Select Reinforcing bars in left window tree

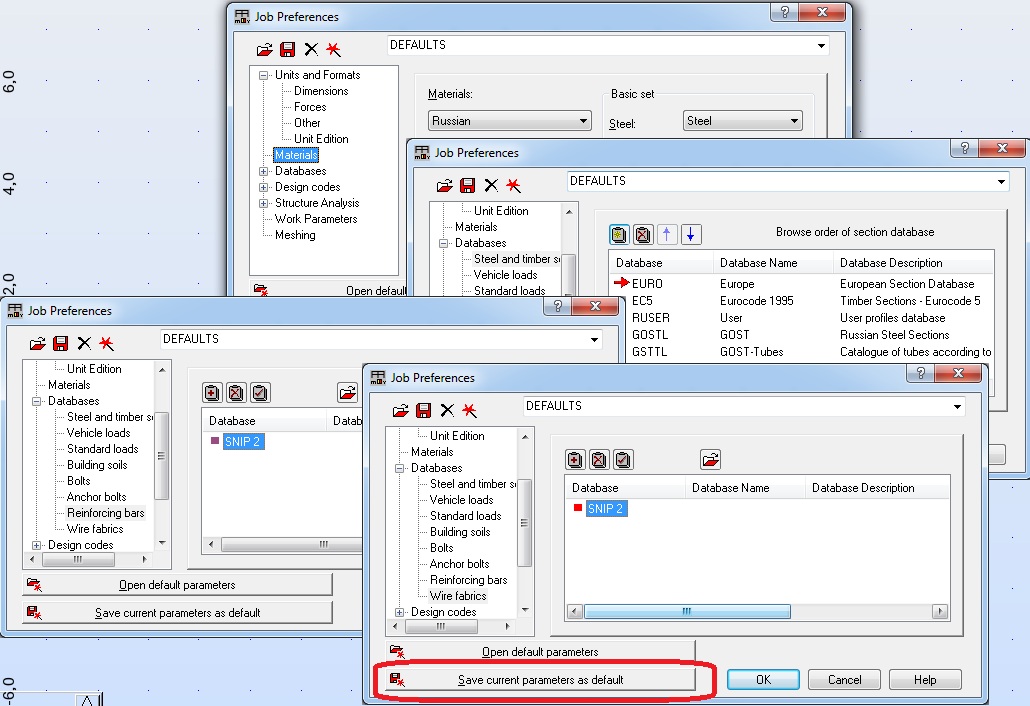(106, 513)
